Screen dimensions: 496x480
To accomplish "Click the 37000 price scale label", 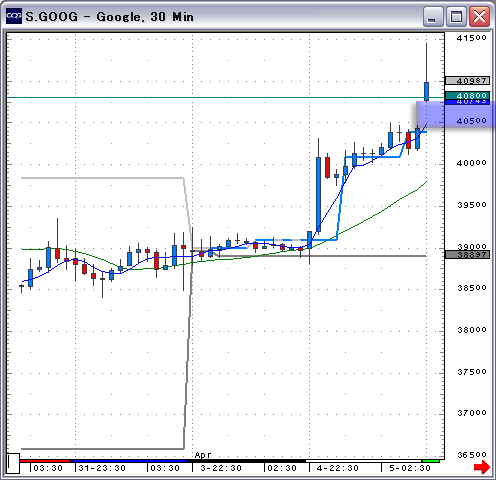I will pos(471,413).
